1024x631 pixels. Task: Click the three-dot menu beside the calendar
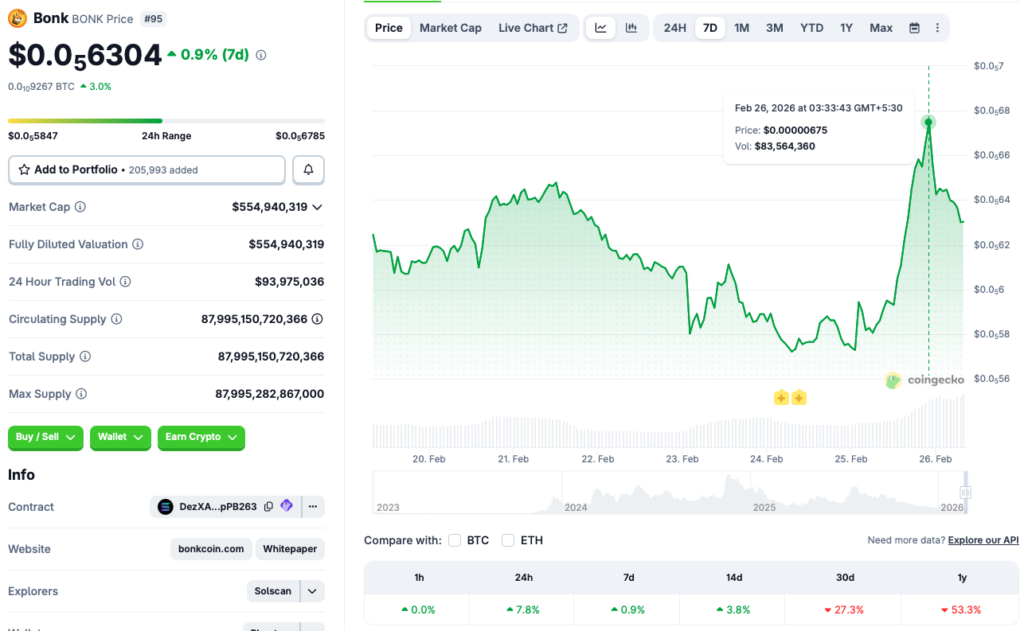coord(937,27)
